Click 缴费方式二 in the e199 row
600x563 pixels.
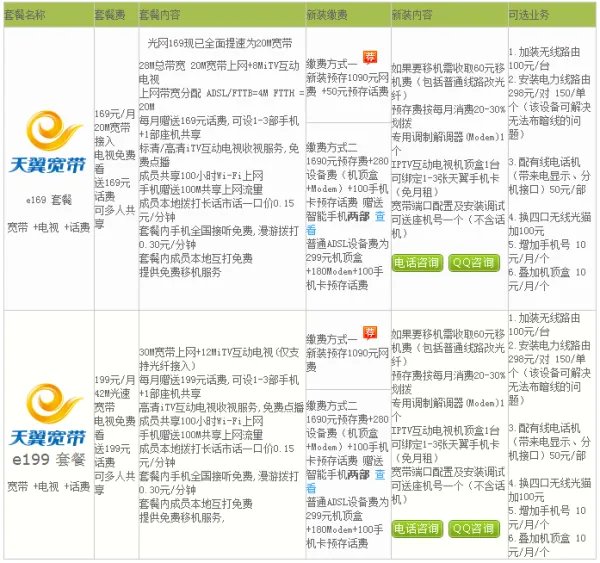(x=331, y=406)
